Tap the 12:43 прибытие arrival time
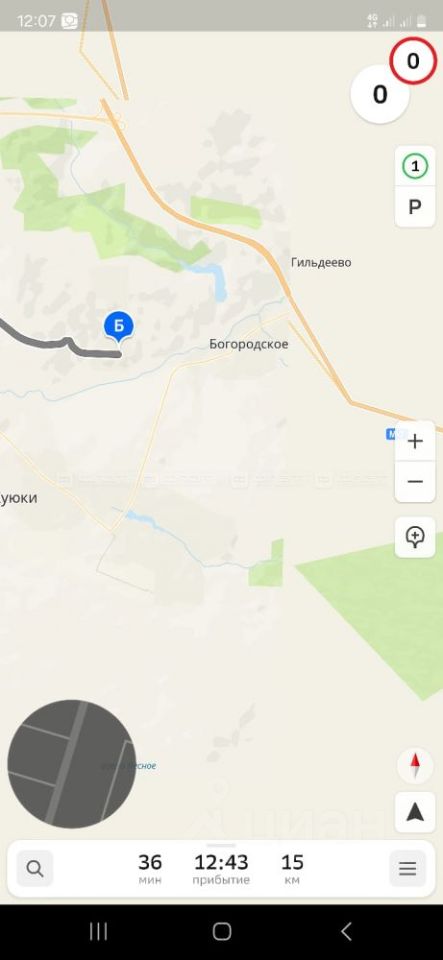443x960 pixels. tap(221, 869)
